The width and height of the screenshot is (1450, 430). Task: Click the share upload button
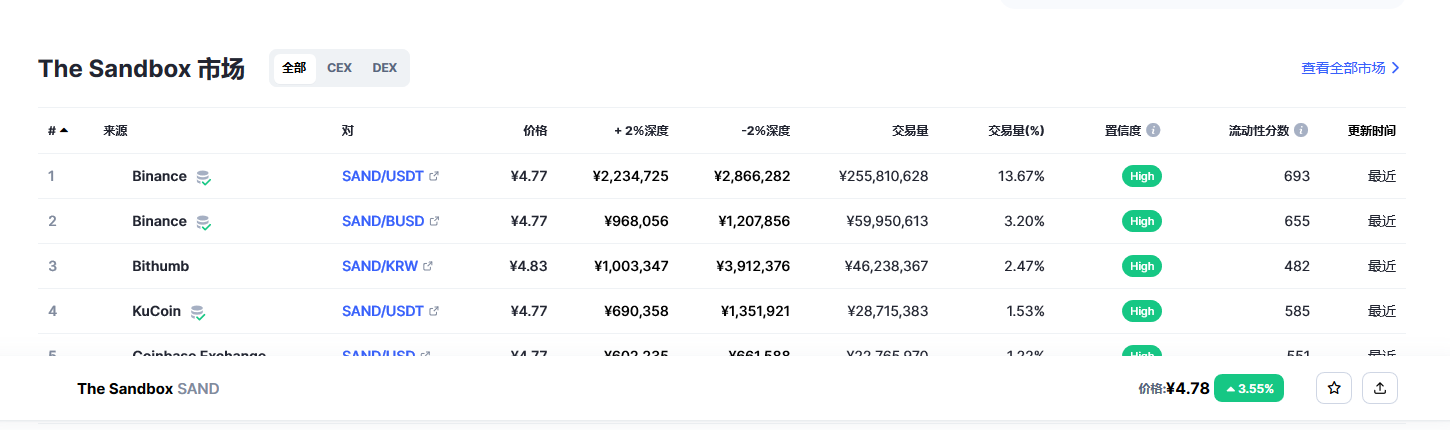pos(1380,388)
